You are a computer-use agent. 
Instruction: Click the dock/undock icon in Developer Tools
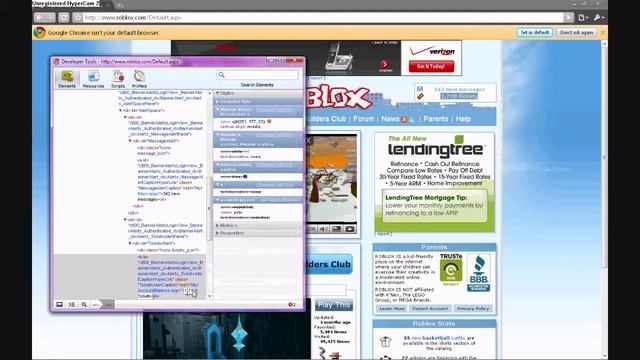(60, 304)
